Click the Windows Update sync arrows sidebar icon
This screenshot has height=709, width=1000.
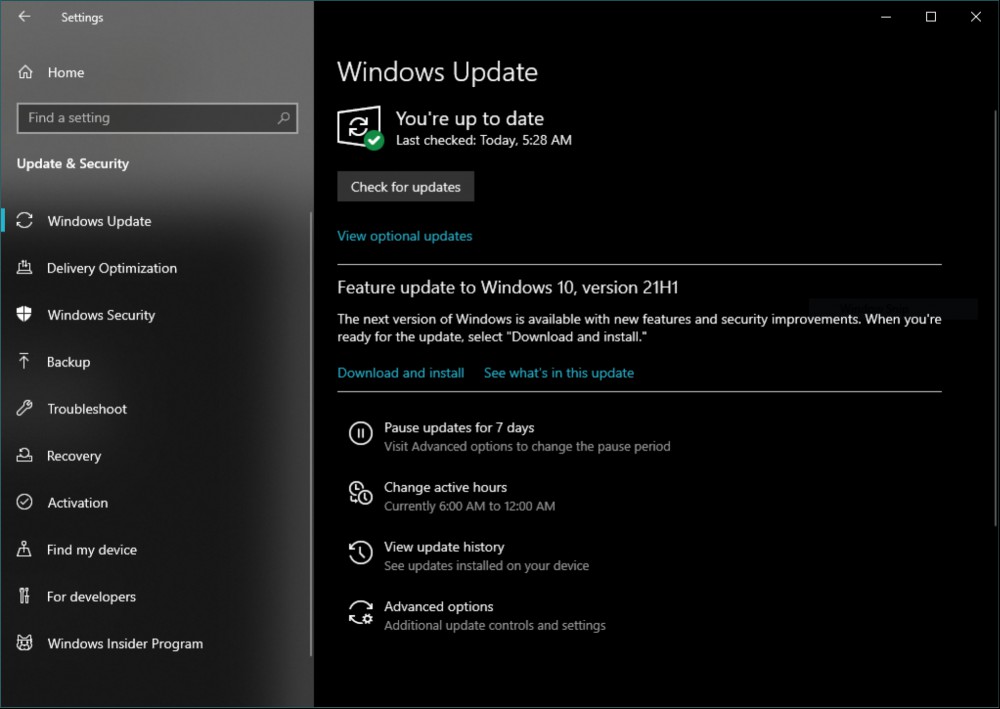[24, 221]
